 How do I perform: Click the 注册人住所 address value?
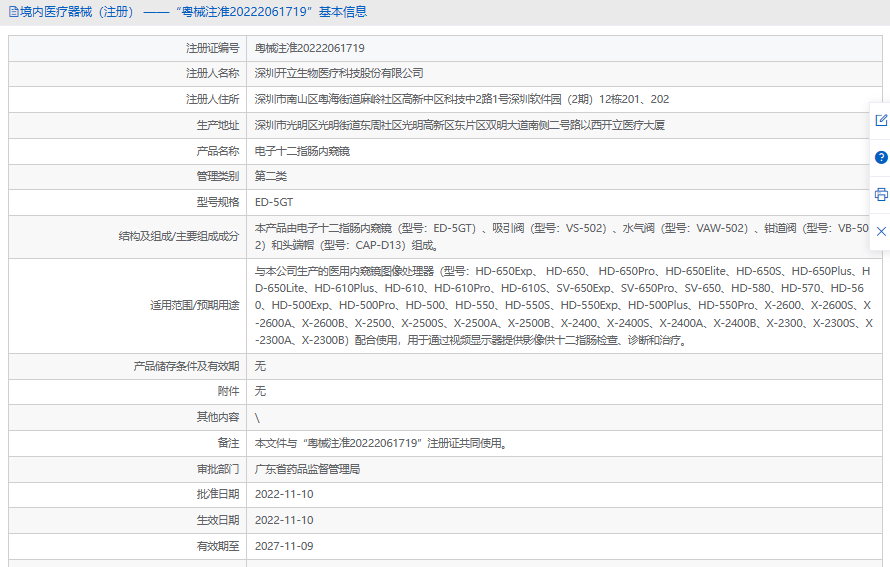coord(461,99)
